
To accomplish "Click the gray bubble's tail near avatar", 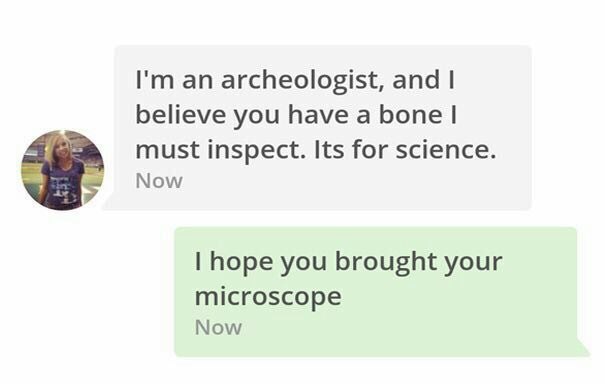I will [109, 203].
